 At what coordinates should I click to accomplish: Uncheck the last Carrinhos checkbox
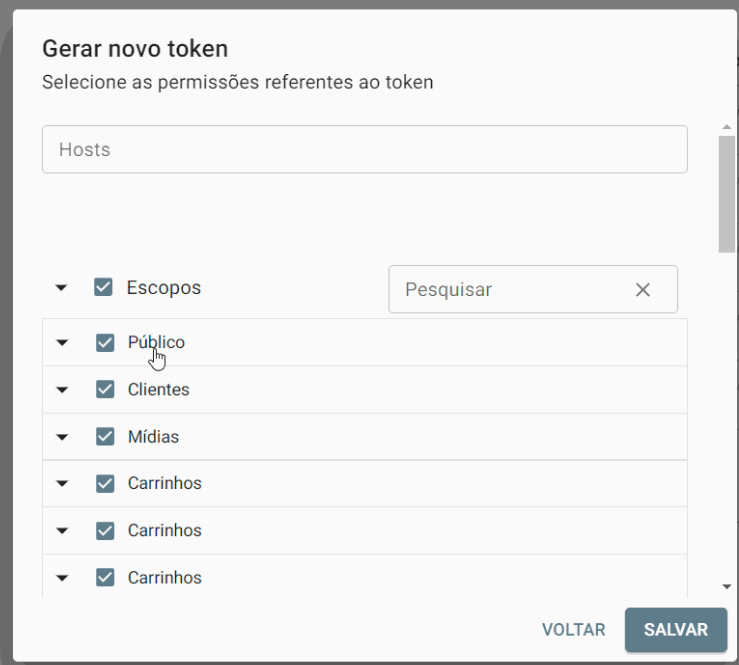[105, 578]
